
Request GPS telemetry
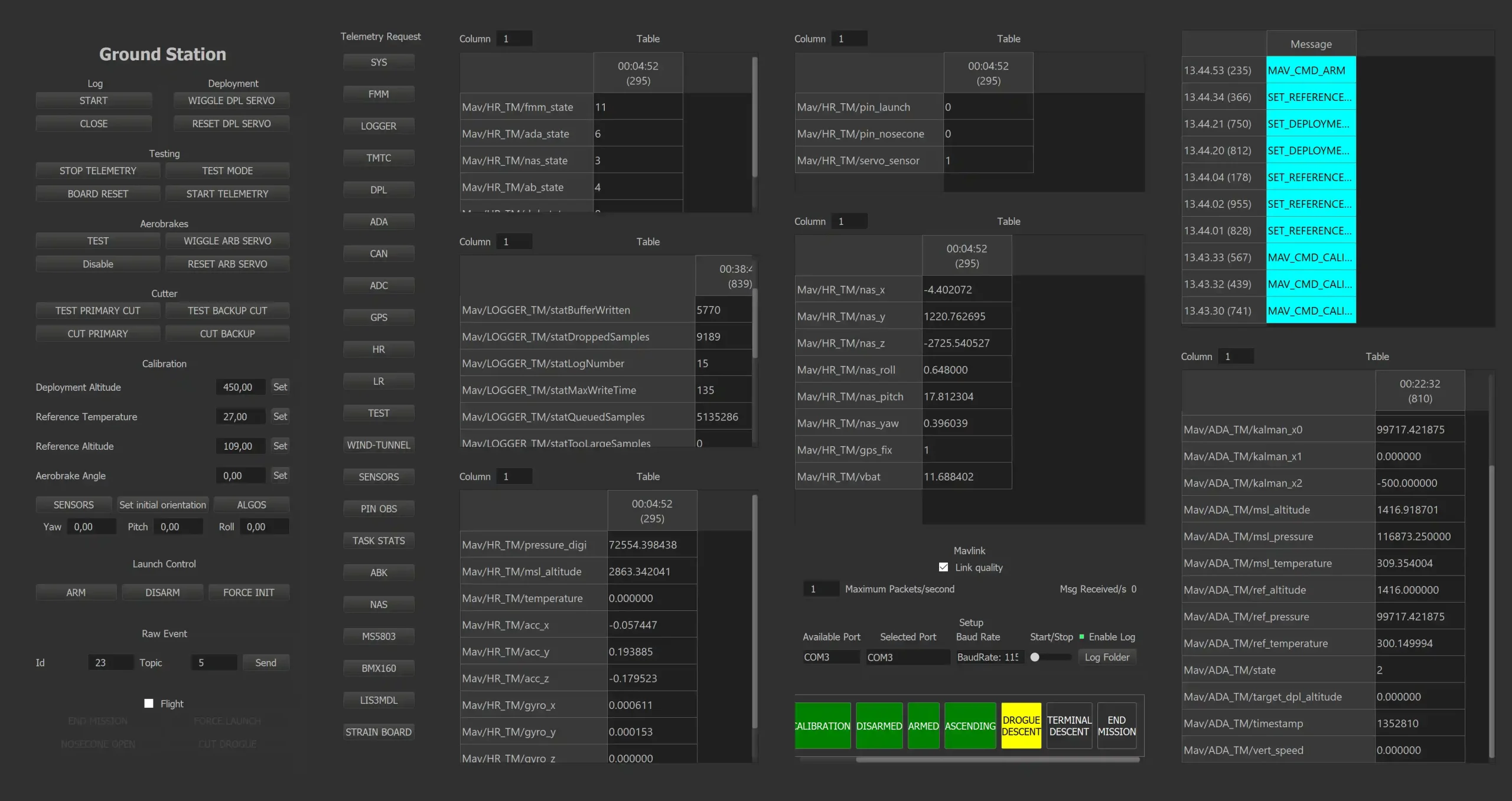coord(379,317)
